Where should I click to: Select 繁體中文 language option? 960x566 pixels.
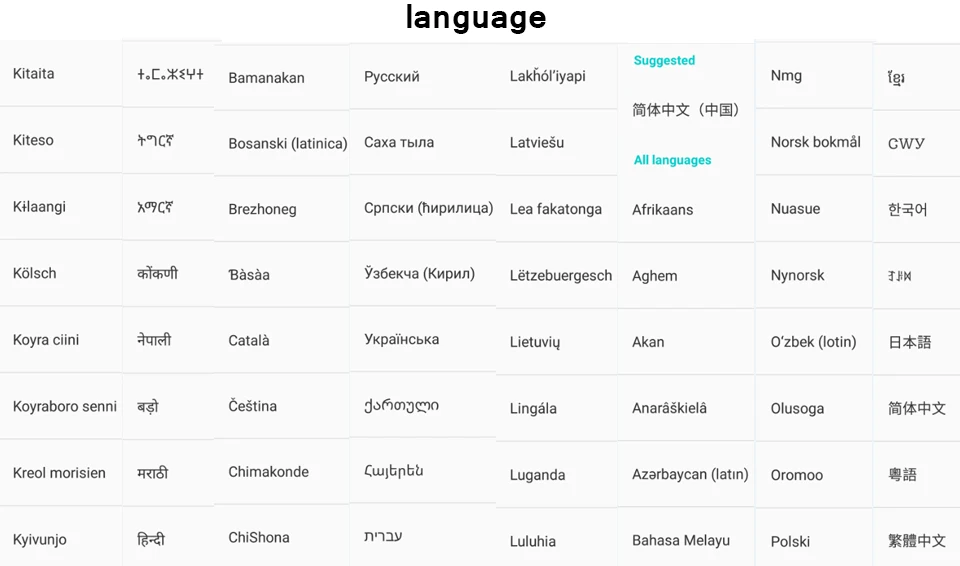pos(917,540)
